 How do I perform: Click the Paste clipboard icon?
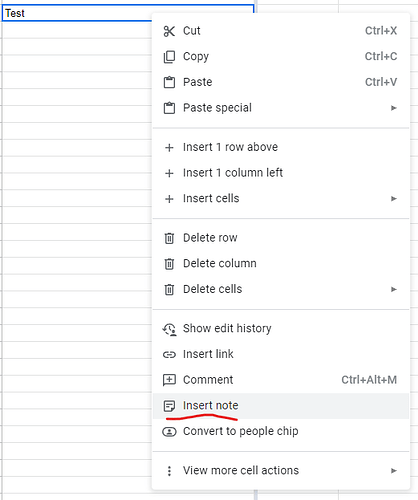[169, 82]
